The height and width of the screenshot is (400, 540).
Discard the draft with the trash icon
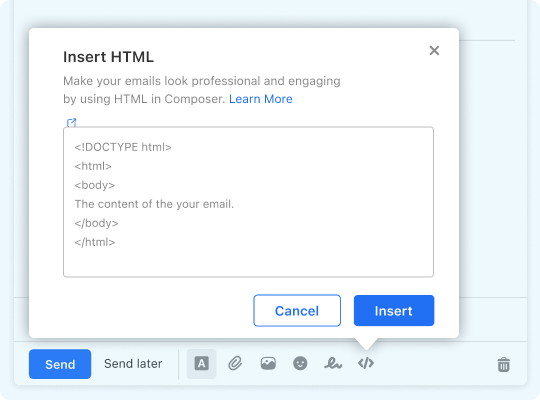[503, 365]
